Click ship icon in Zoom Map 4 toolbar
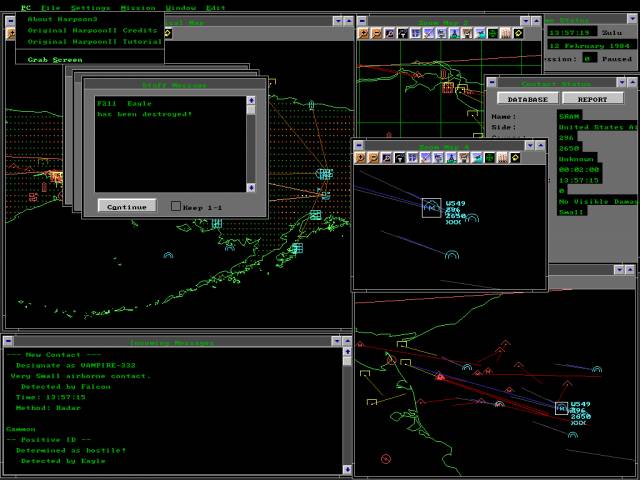This screenshot has height=480, width=640. (438, 158)
